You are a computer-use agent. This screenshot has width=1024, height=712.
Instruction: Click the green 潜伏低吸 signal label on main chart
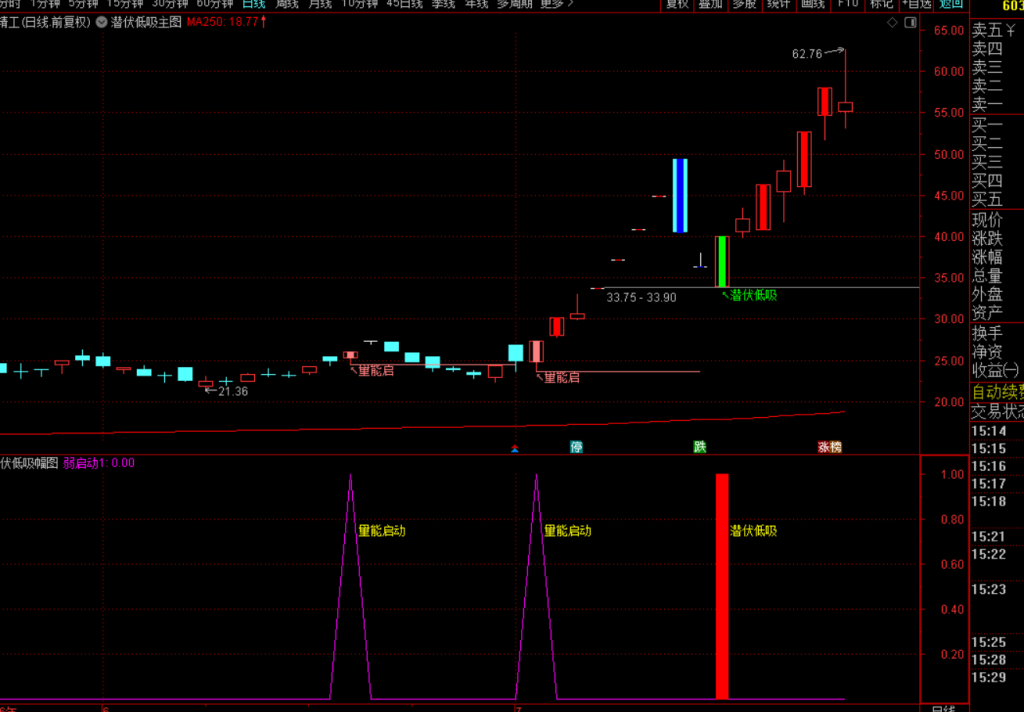click(x=754, y=295)
